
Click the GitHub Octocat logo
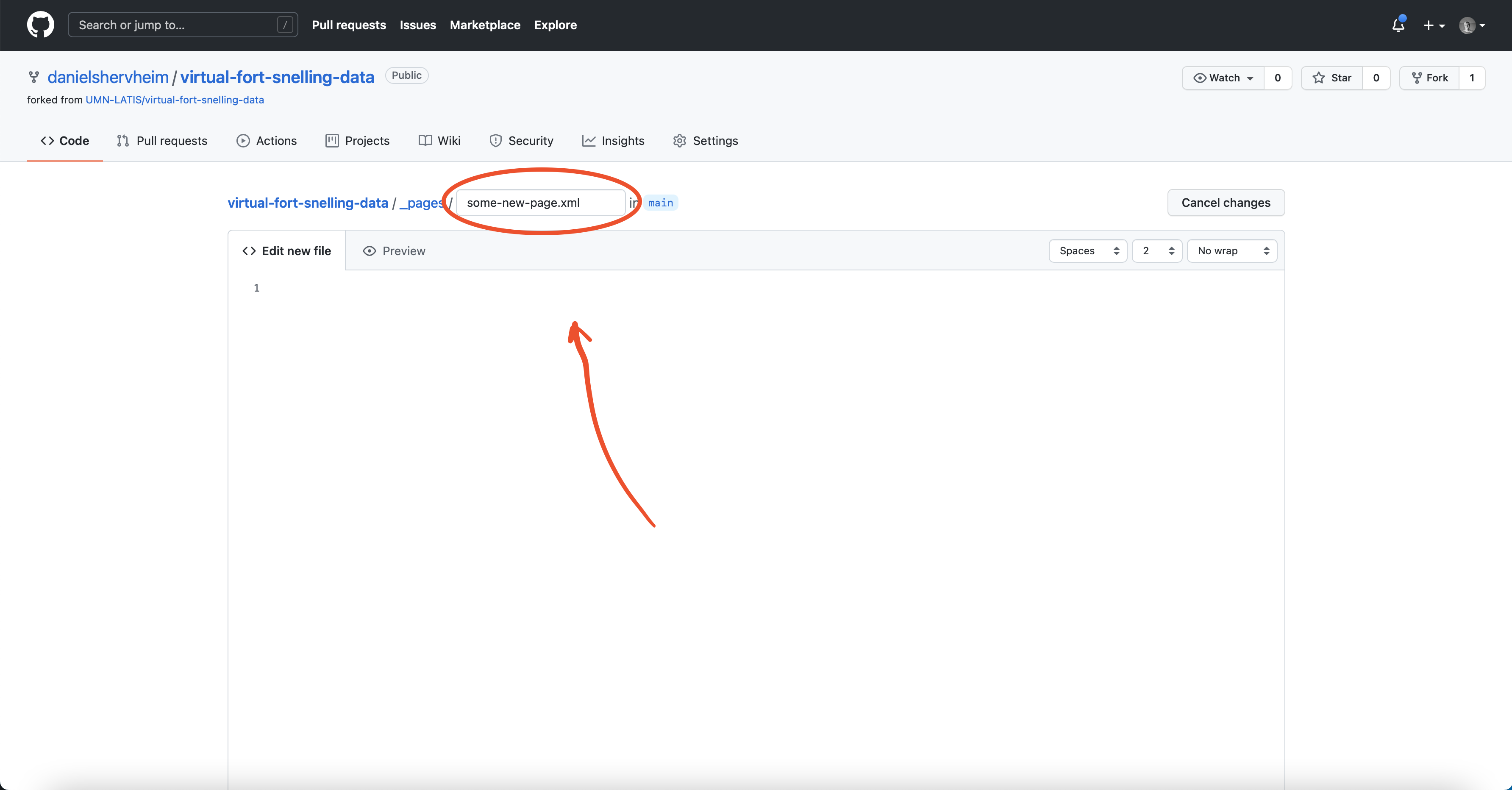[x=41, y=25]
